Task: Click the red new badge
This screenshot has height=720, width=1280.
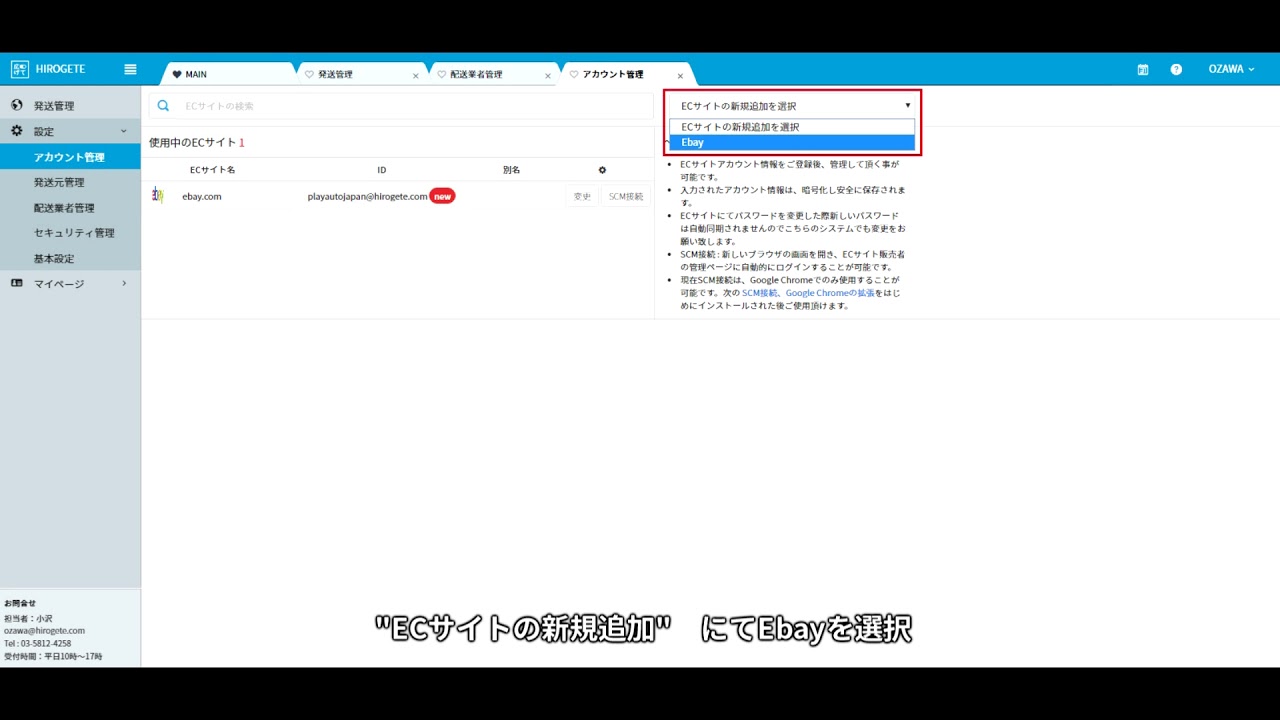Action: pos(442,196)
